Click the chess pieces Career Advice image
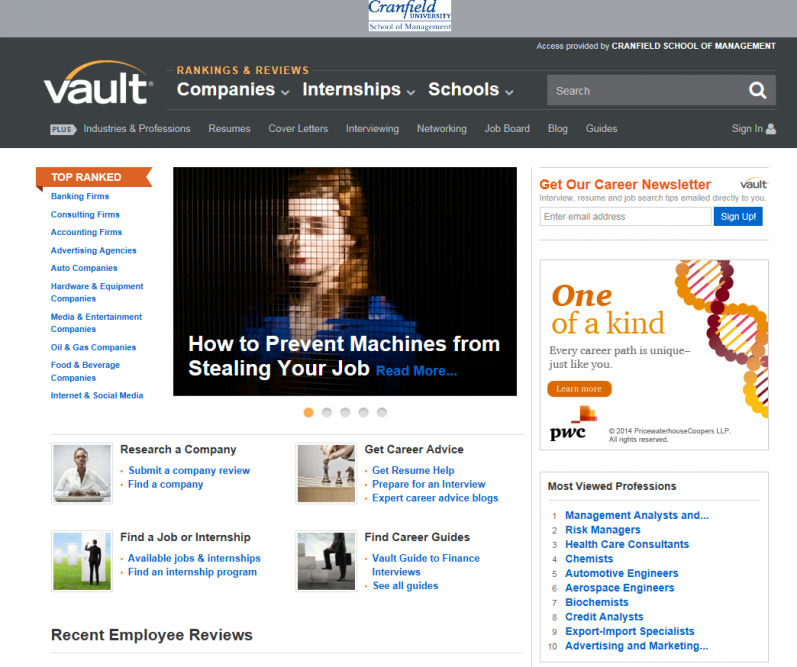 point(326,473)
